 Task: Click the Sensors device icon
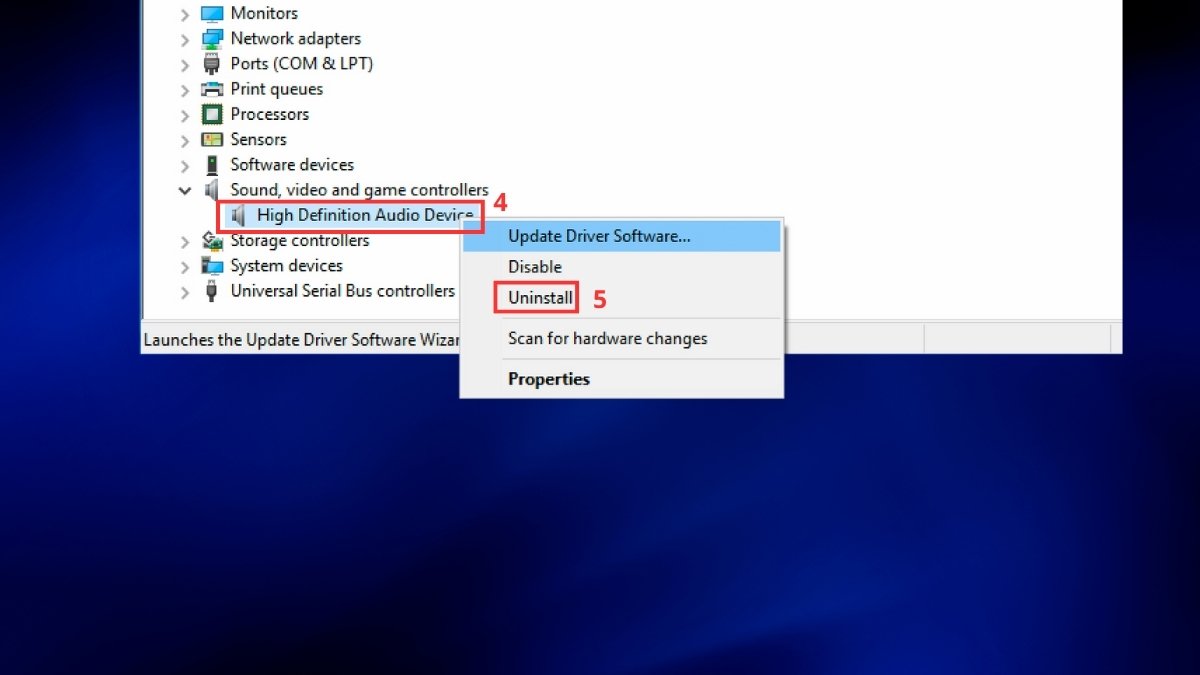(211, 139)
